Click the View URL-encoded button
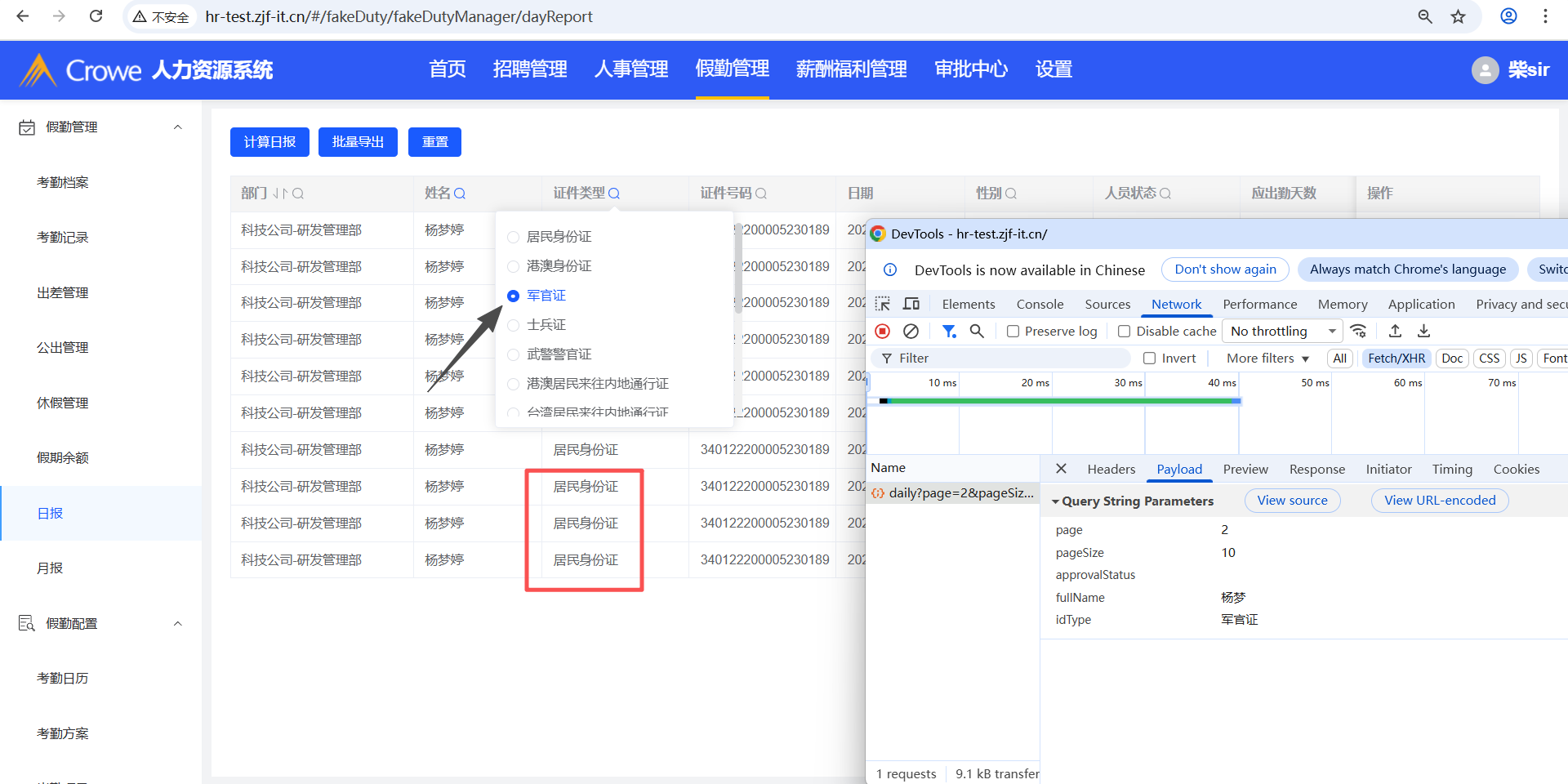Image resolution: width=1568 pixels, height=784 pixels. pyautogui.click(x=1440, y=501)
